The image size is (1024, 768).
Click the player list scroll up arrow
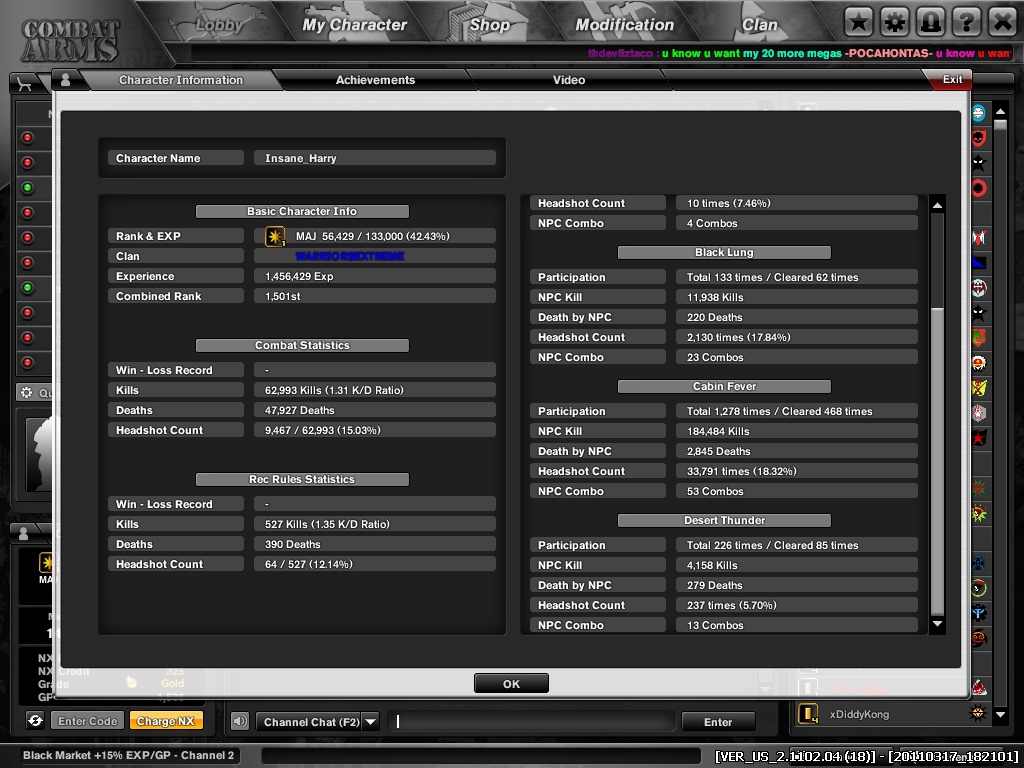click(x=1000, y=112)
